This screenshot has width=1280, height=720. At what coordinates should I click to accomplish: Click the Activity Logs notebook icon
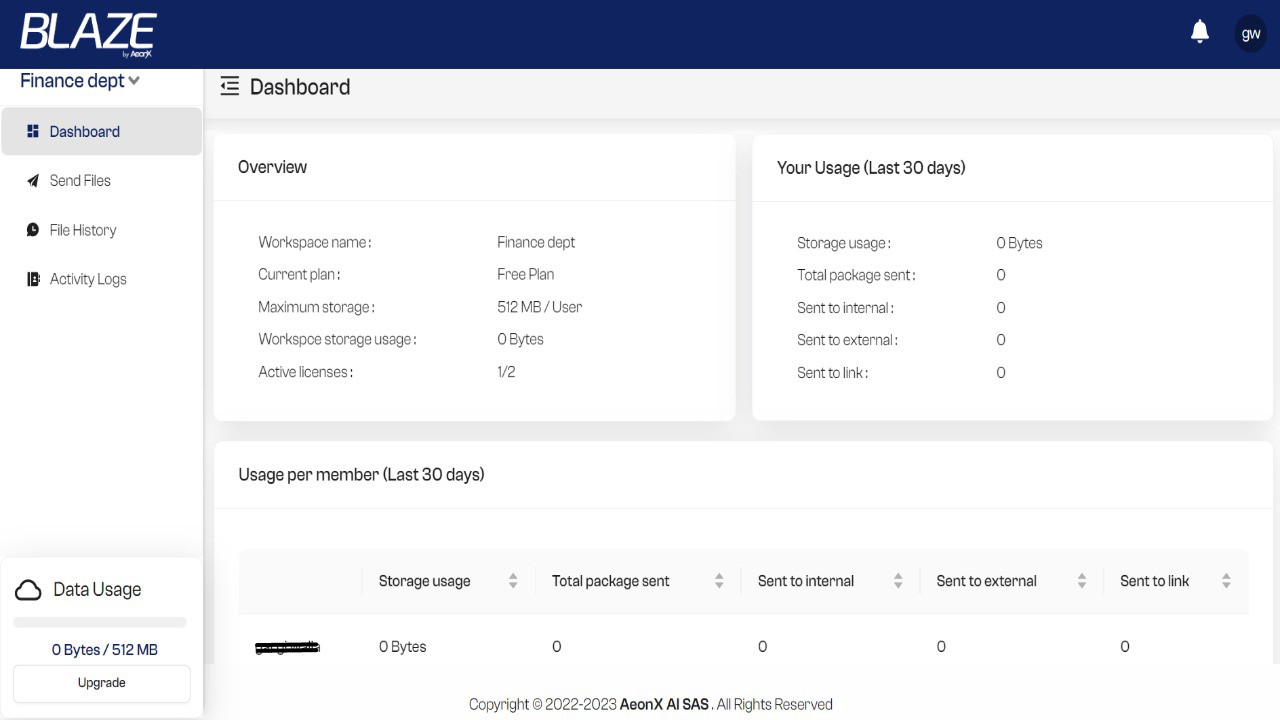pyautogui.click(x=32, y=279)
